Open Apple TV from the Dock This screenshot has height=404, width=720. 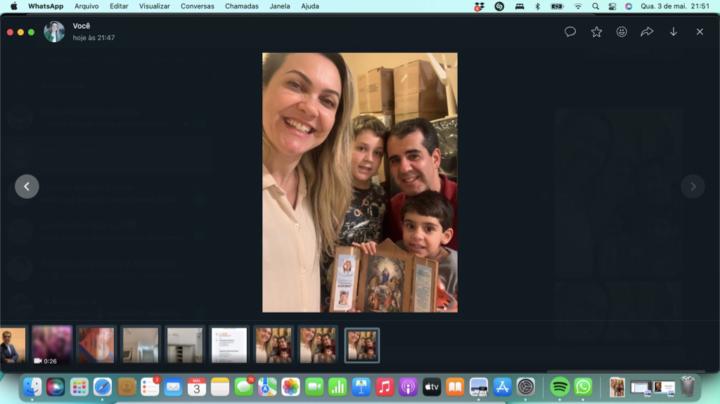(x=431, y=387)
